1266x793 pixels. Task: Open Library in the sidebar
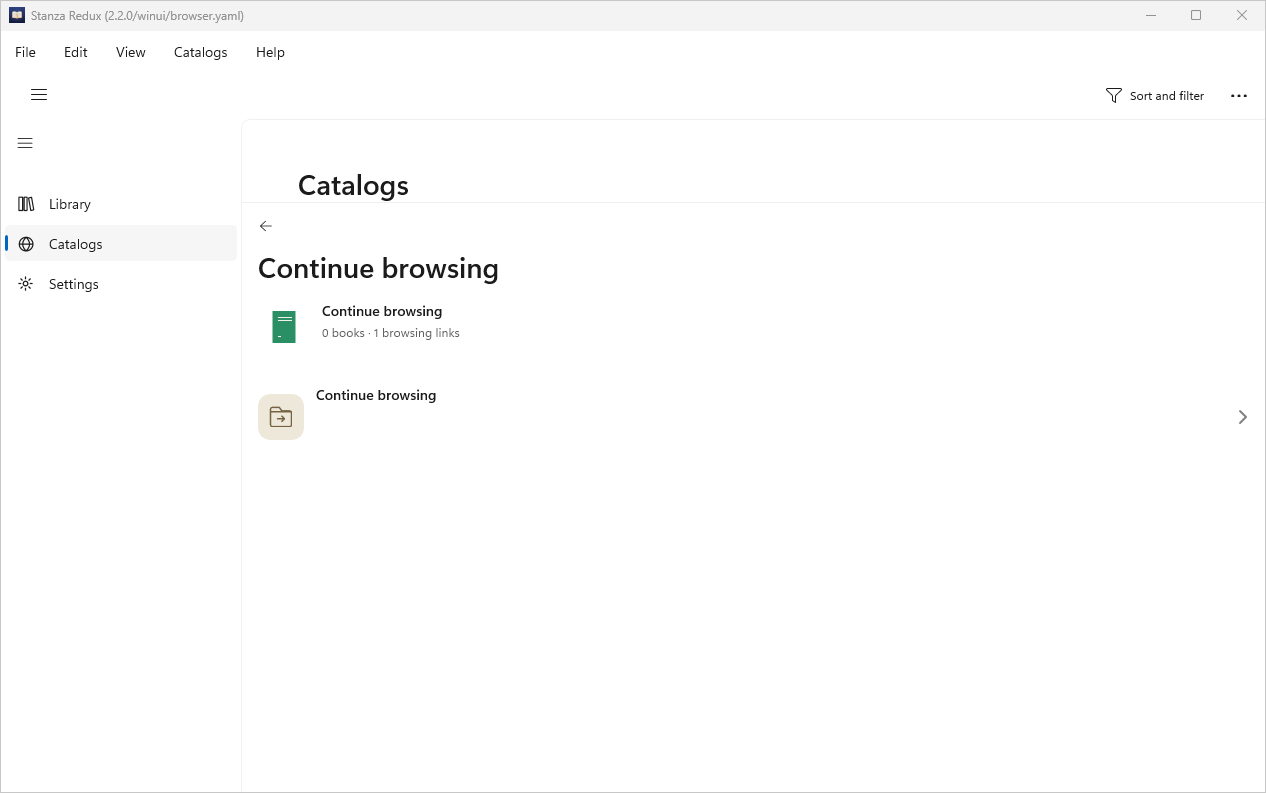coord(121,204)
